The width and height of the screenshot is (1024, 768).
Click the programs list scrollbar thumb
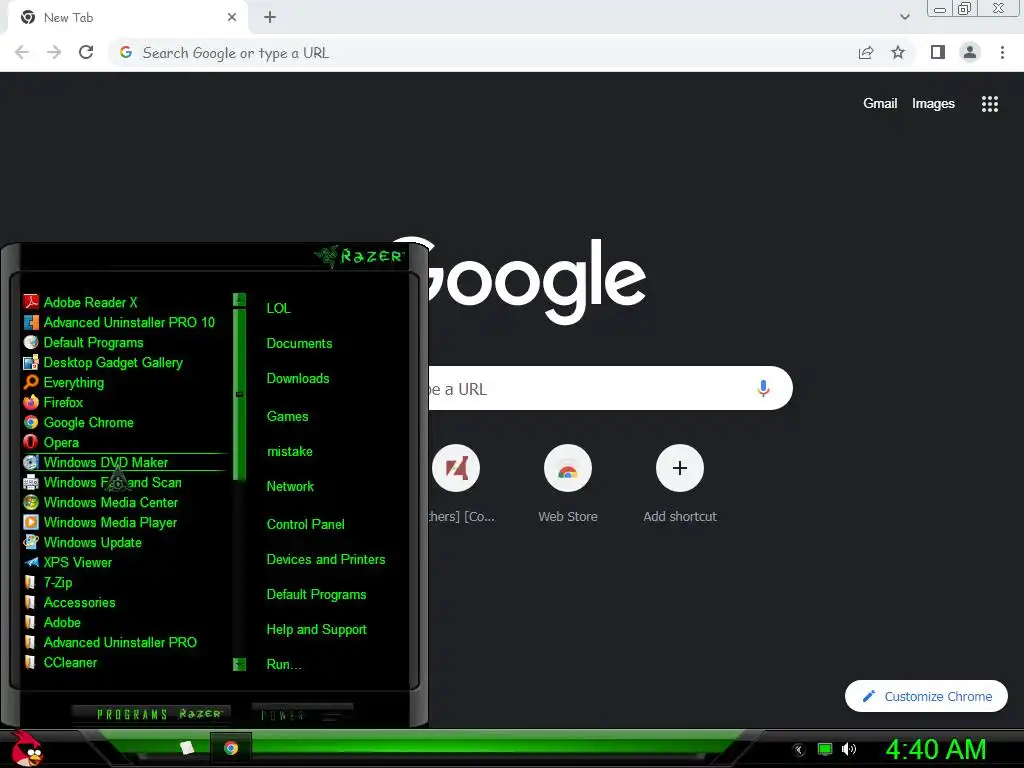[x=239, y=394]
